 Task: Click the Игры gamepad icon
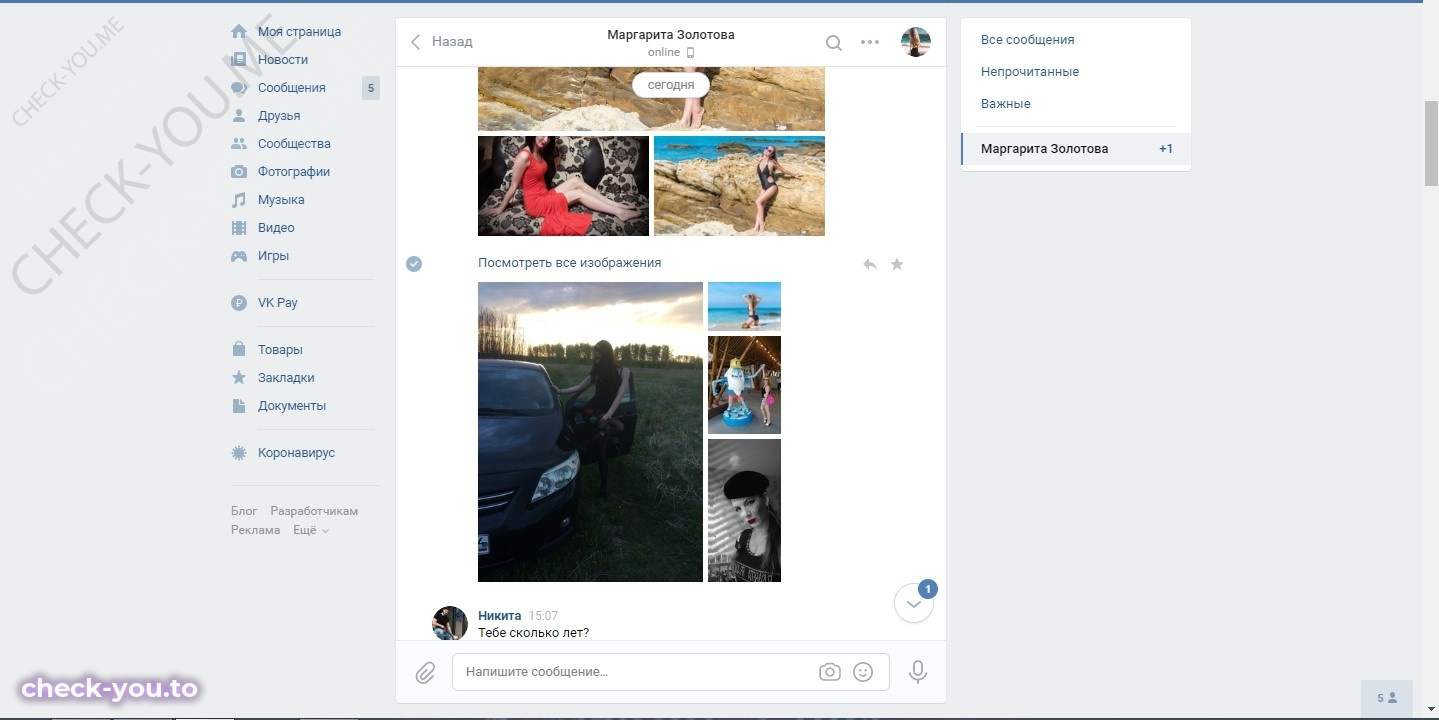tap(239, 256)
